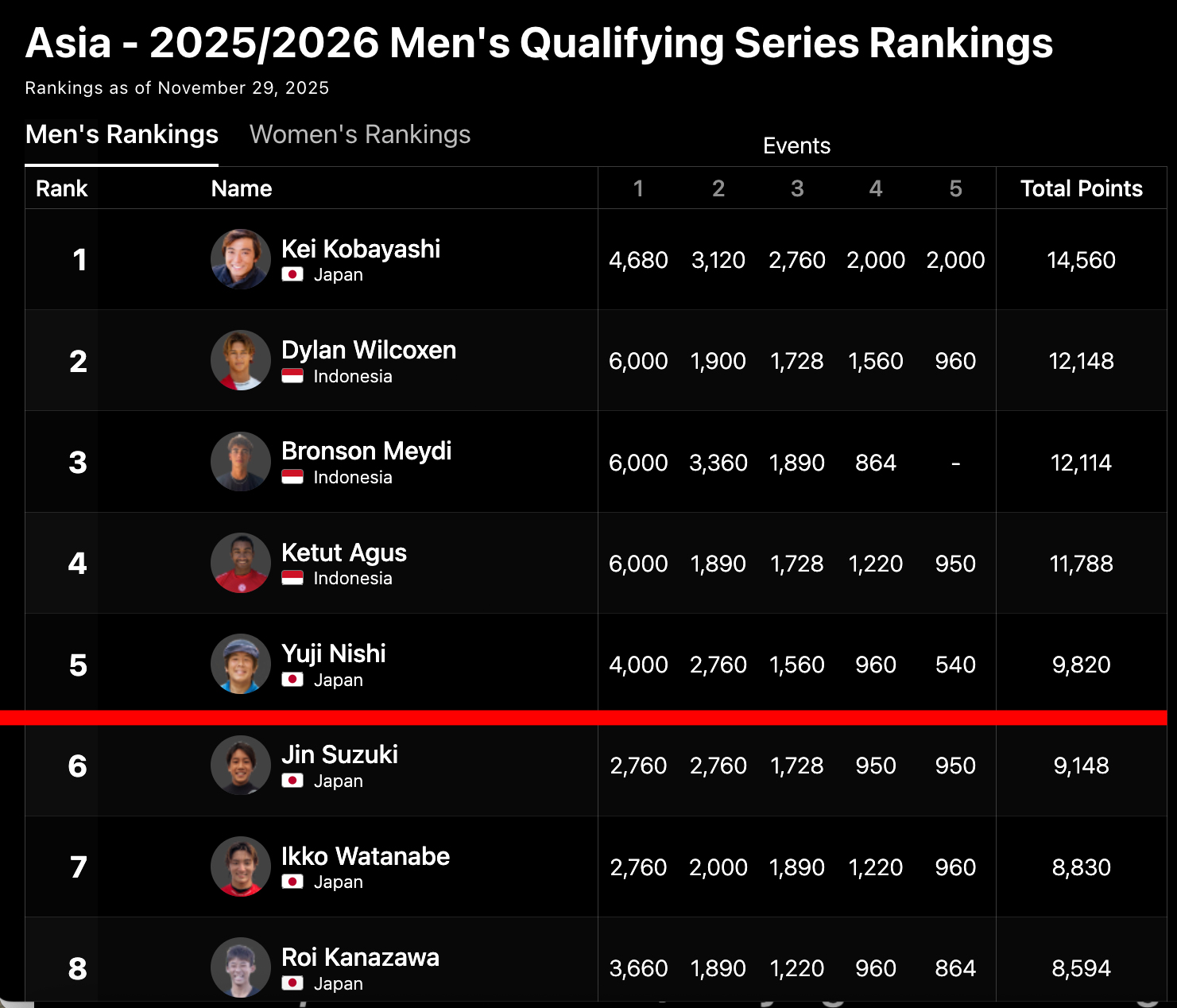Click Ketut Agus's profile photo
Screen dimensions: 1177x1008
click(x=240, y=563)
